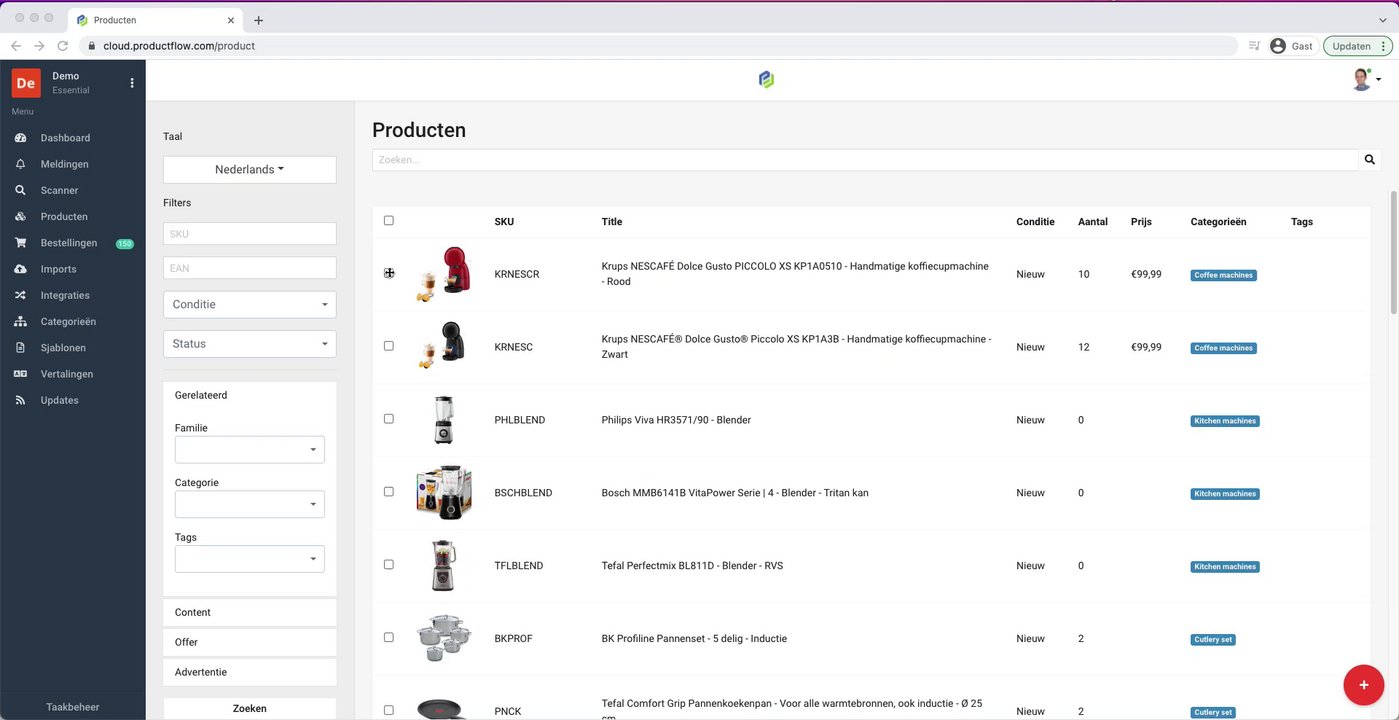Select the PHLBLEND product checkbox
Viewport: 1399px width, 720px height.
tap(389, 419)
